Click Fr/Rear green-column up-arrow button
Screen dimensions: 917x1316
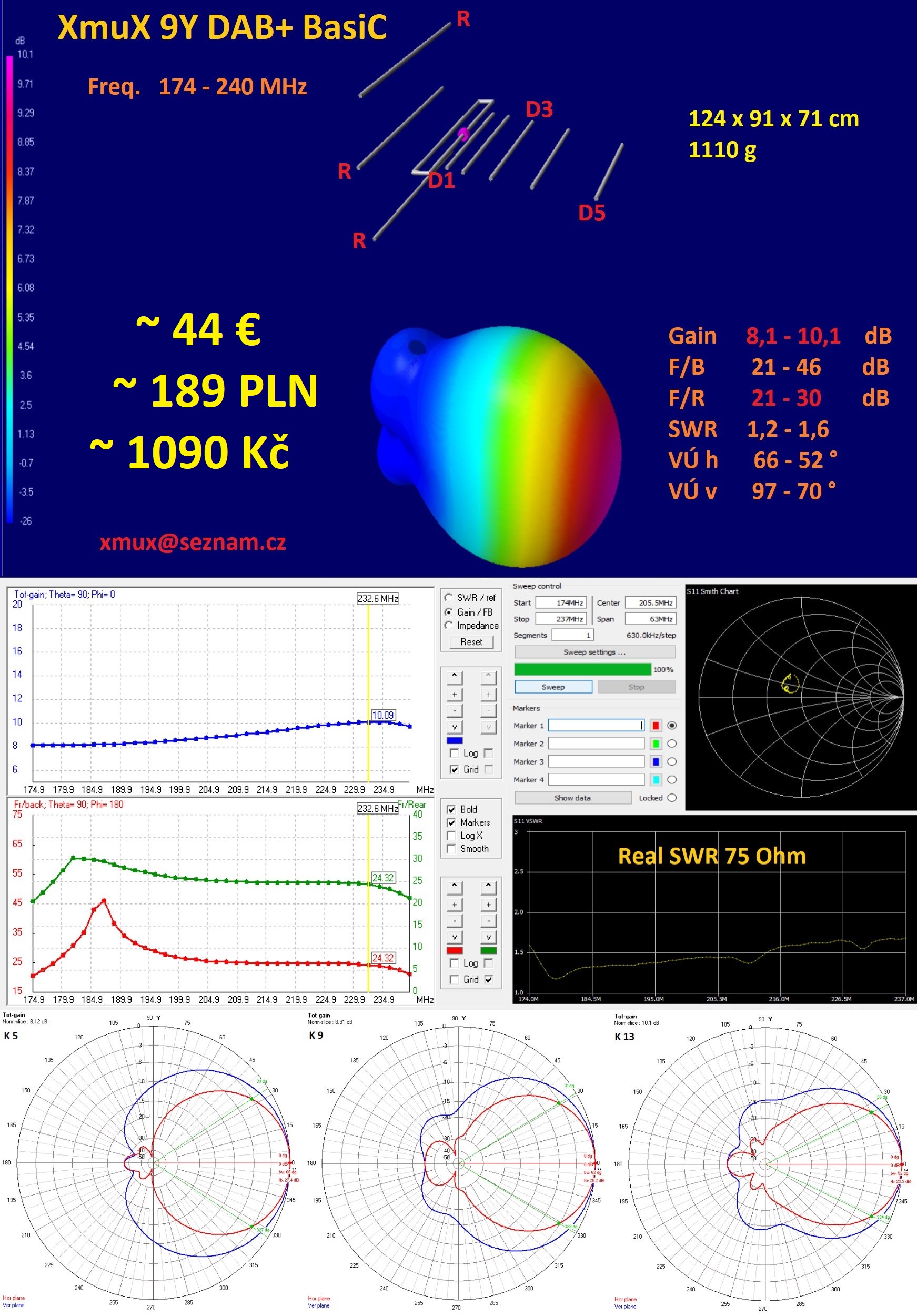[488, 887]
